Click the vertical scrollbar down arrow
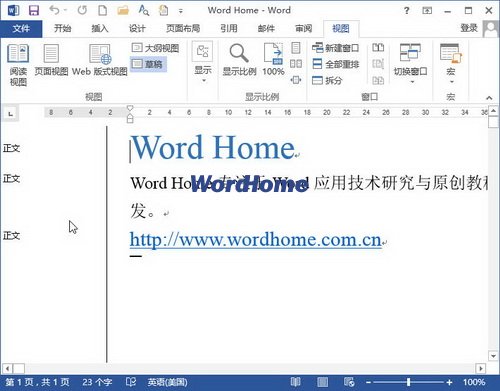 pyautogui.click(x=494, y=356)
